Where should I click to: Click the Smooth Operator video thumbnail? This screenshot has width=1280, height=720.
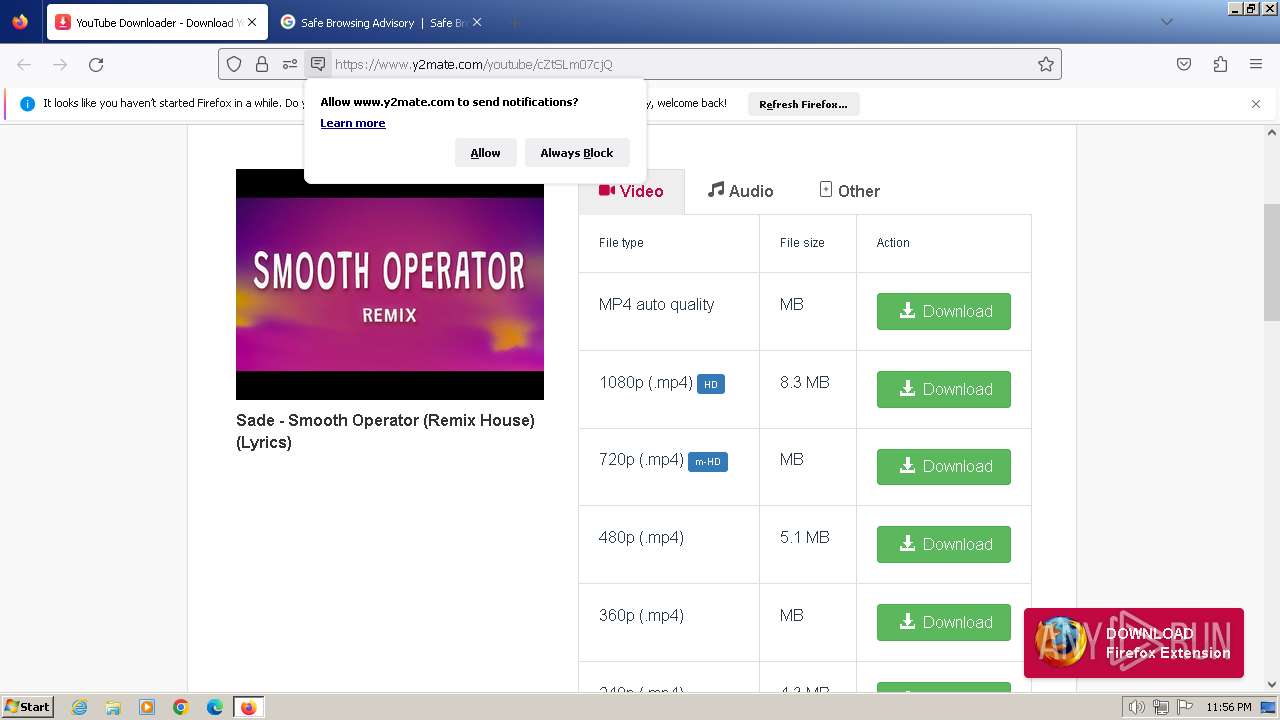(x=390, y=284)
